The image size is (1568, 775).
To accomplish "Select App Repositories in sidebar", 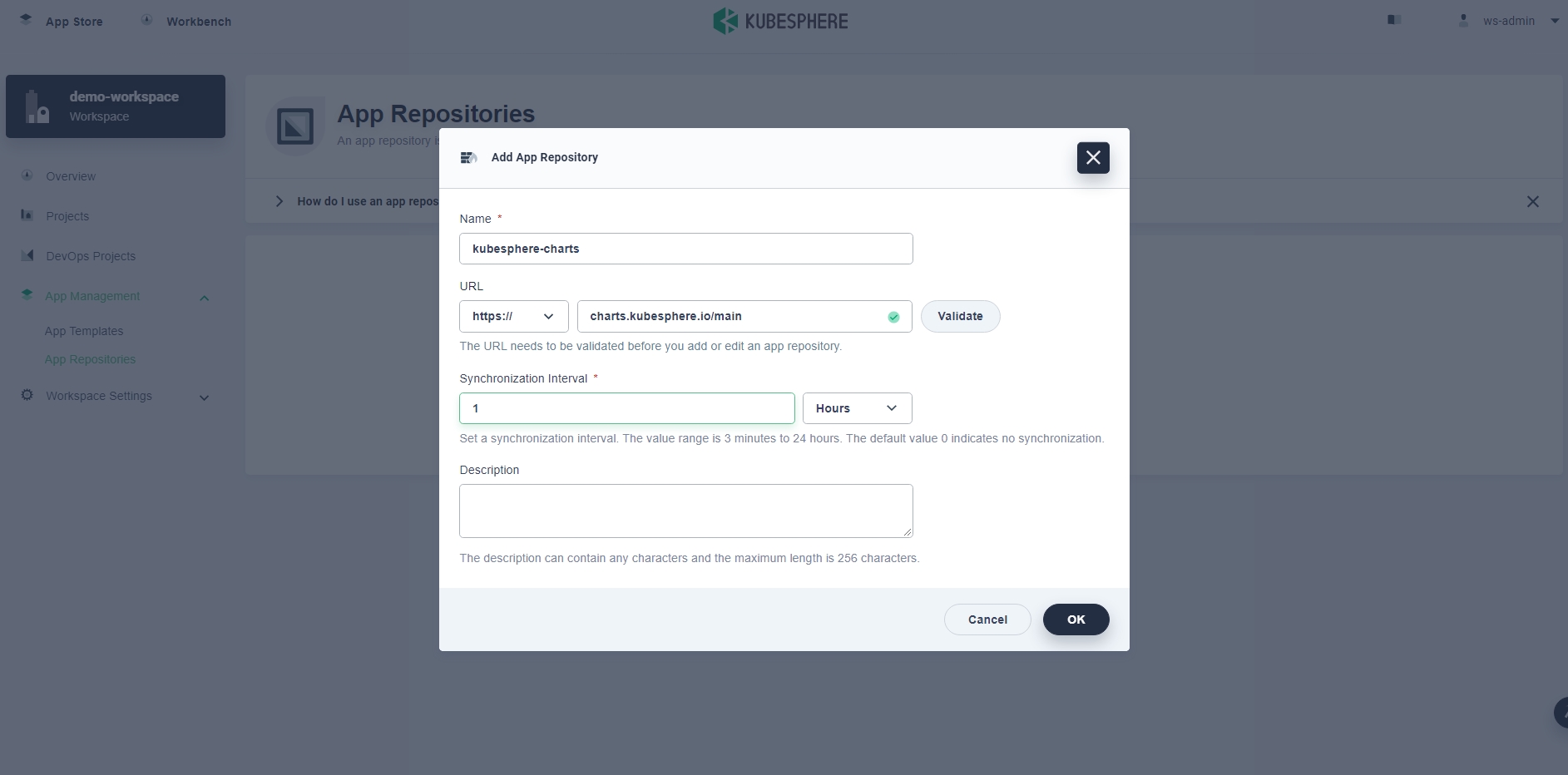I will tap(90, 359).
